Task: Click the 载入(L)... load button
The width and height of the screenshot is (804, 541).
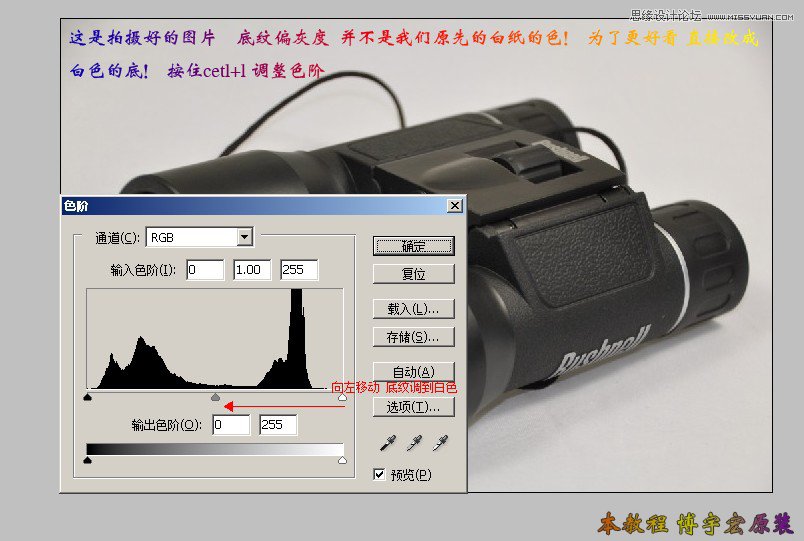Action: pos(413,309)
